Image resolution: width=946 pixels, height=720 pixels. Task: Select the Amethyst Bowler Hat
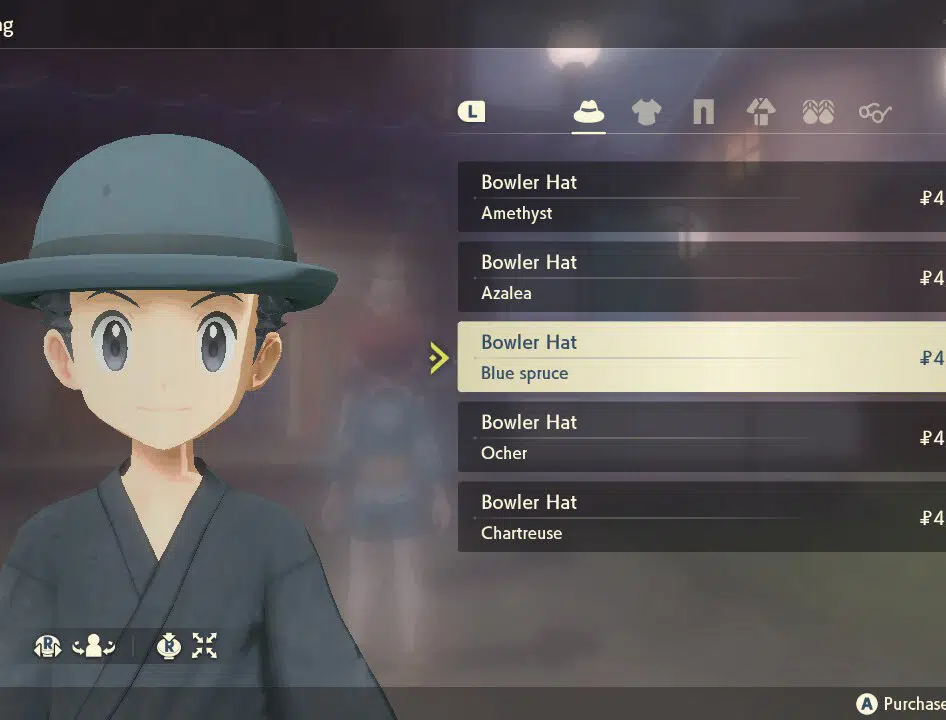[x=702, y=197]
